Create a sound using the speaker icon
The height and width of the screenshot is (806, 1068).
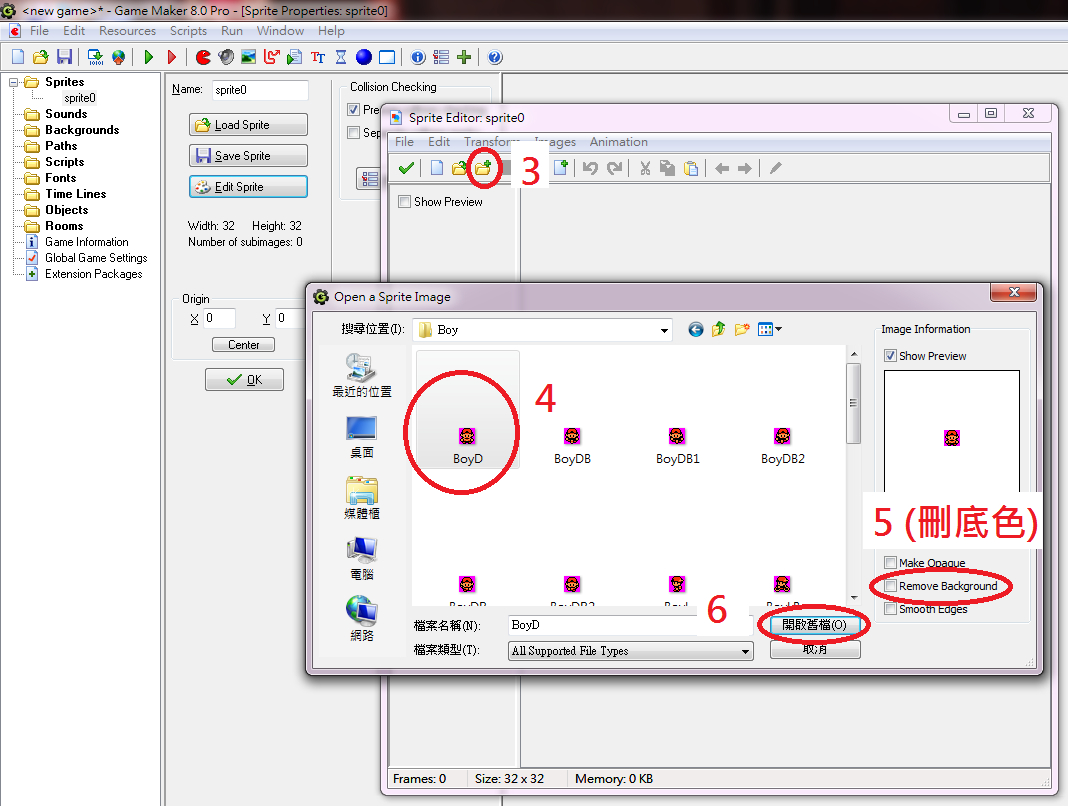point(226,57)
